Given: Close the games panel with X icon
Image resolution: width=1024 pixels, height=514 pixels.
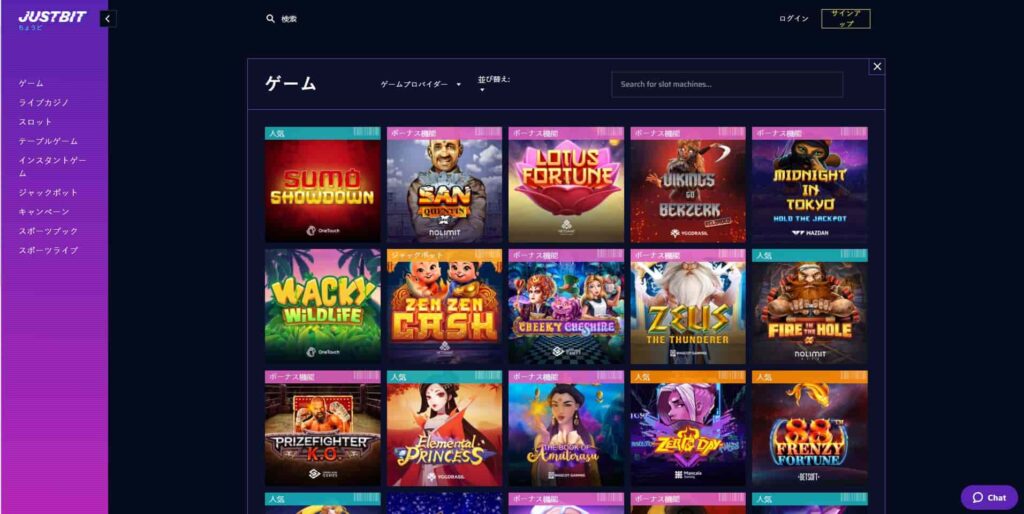Looking at the screenshot, I should (877, 67).
